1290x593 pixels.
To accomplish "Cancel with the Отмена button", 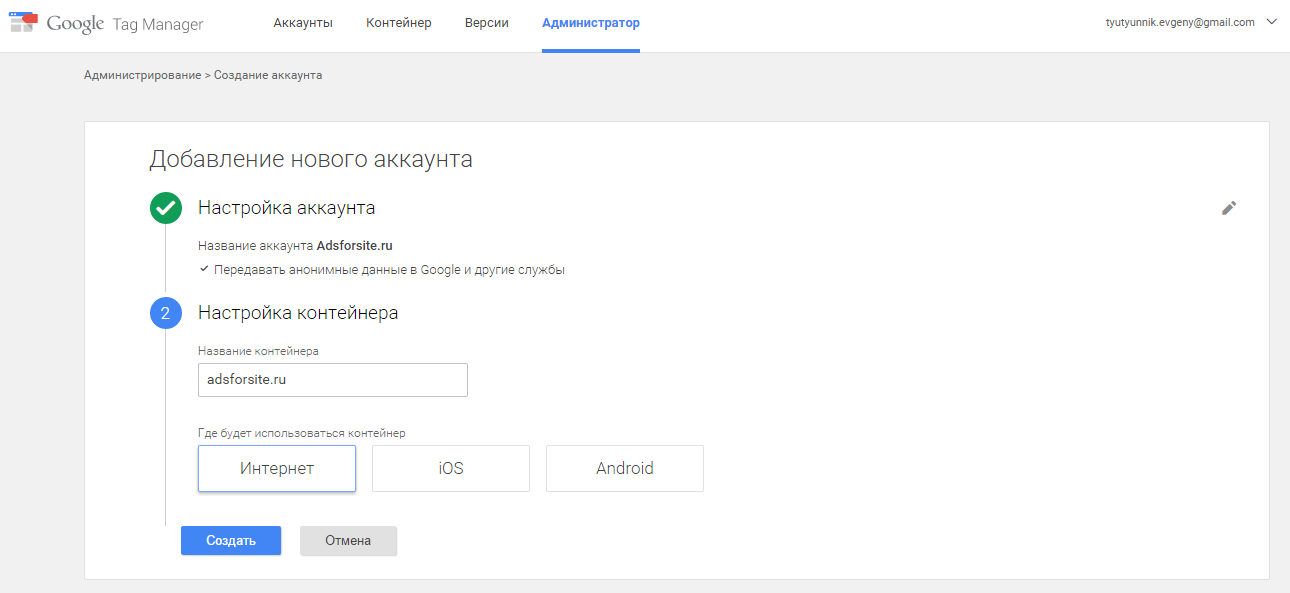I will [348, 540].
